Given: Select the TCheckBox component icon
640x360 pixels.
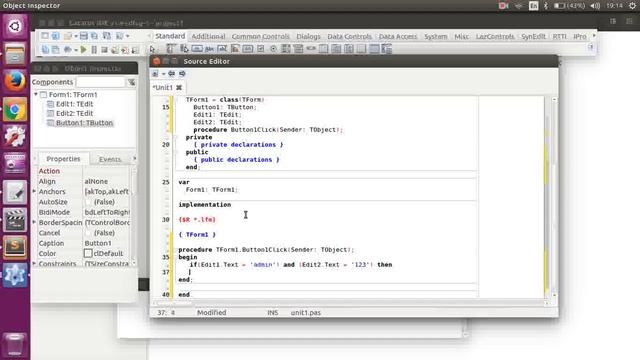Looking at the screenshot, I should click(x=260, y=49).
